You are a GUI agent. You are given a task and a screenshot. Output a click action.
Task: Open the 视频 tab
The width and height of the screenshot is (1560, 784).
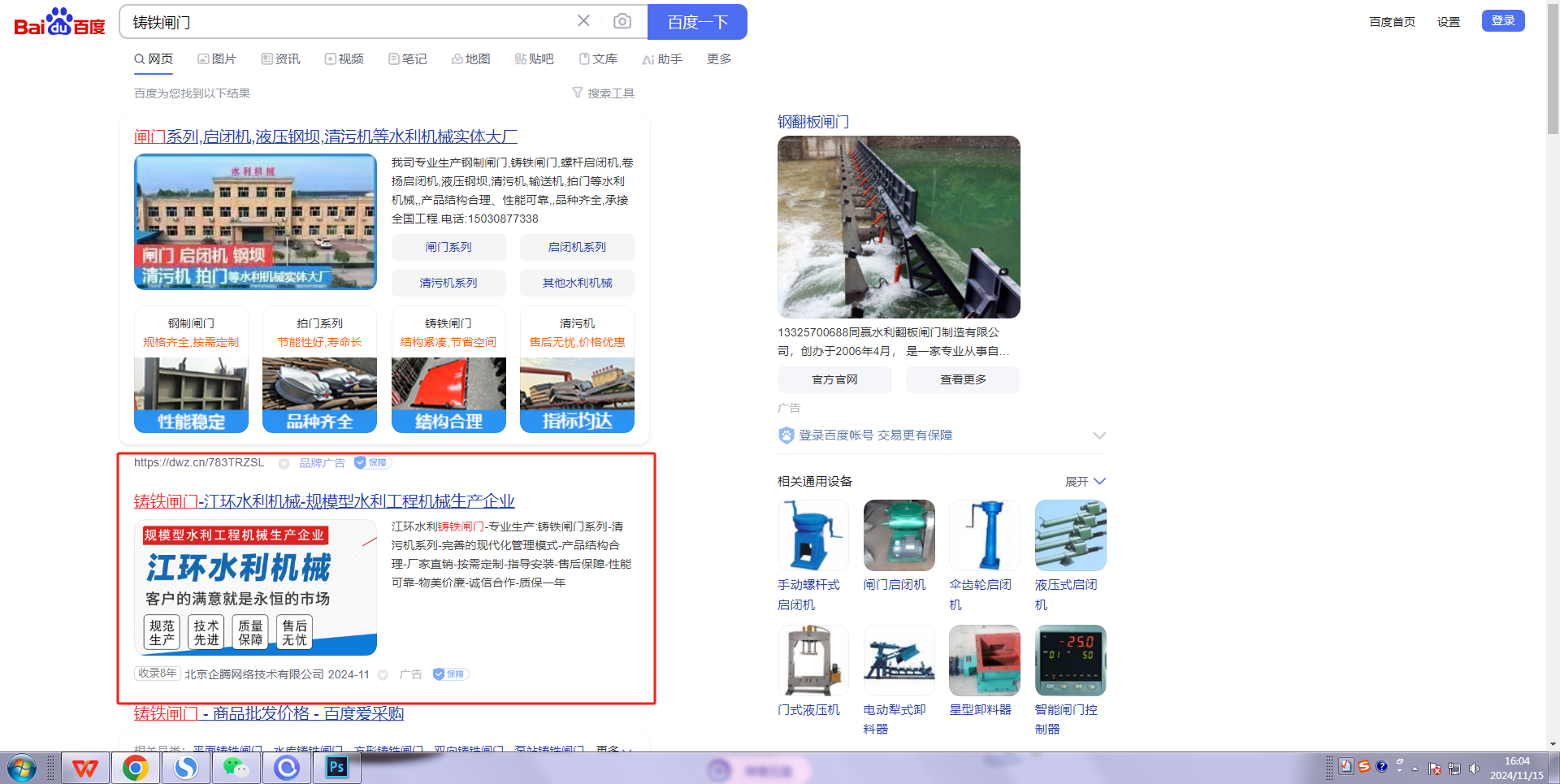(x=344, y=59)
